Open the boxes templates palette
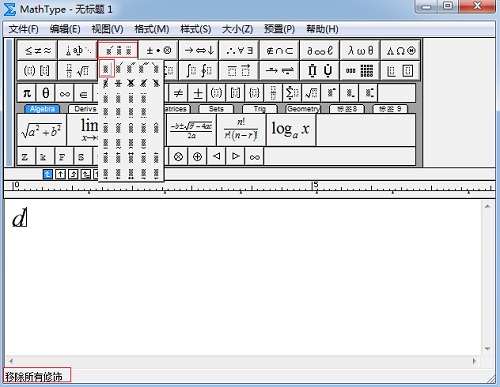Image resolution: width=500 pixels, height=387 pixels. click(x=401, y=70)
